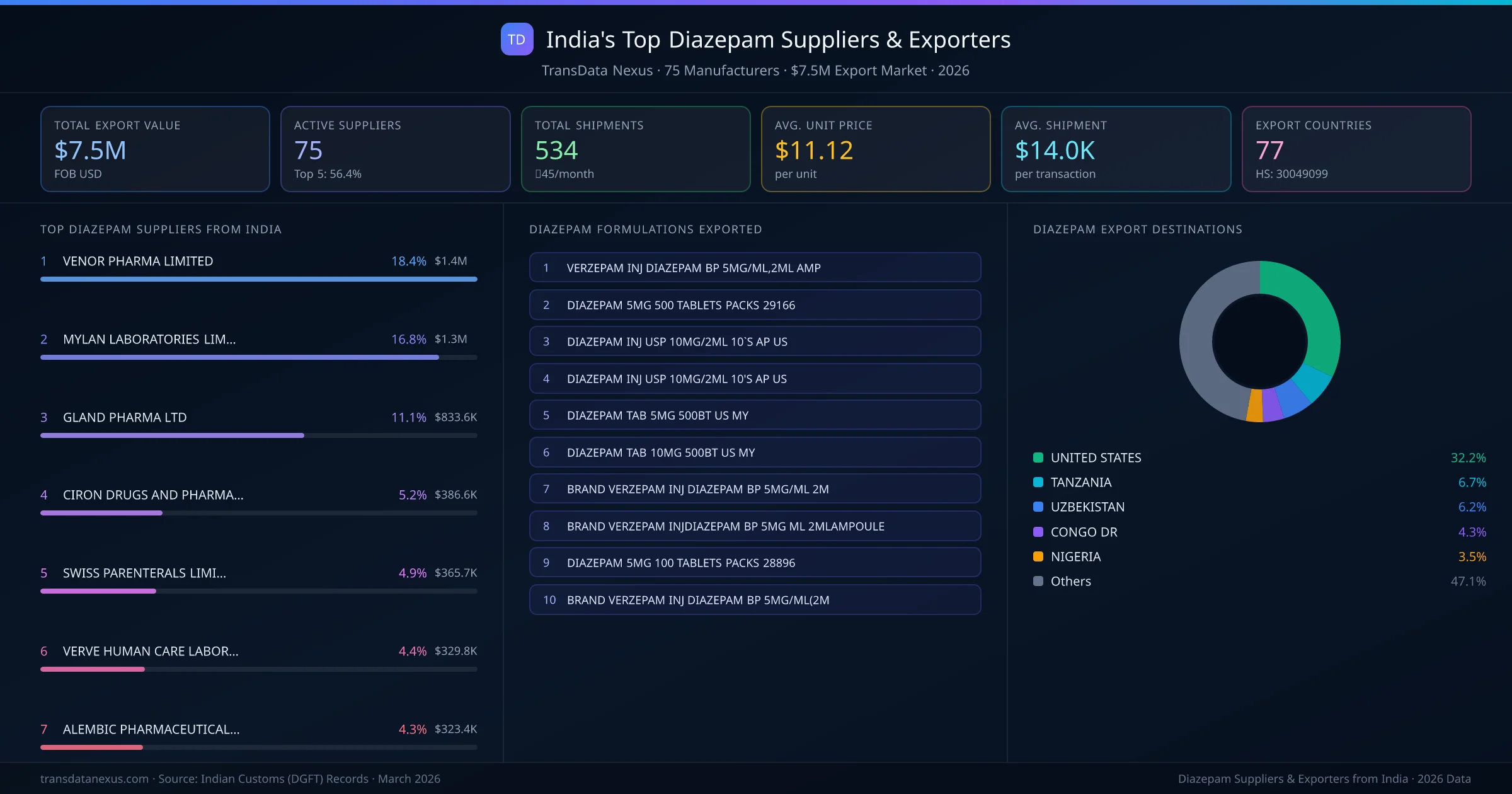Screen dimensions: 1512x794
Task: Expand ALEMBIC PHARMACEUTICAL supplier details
Action: tap(151, 729)
